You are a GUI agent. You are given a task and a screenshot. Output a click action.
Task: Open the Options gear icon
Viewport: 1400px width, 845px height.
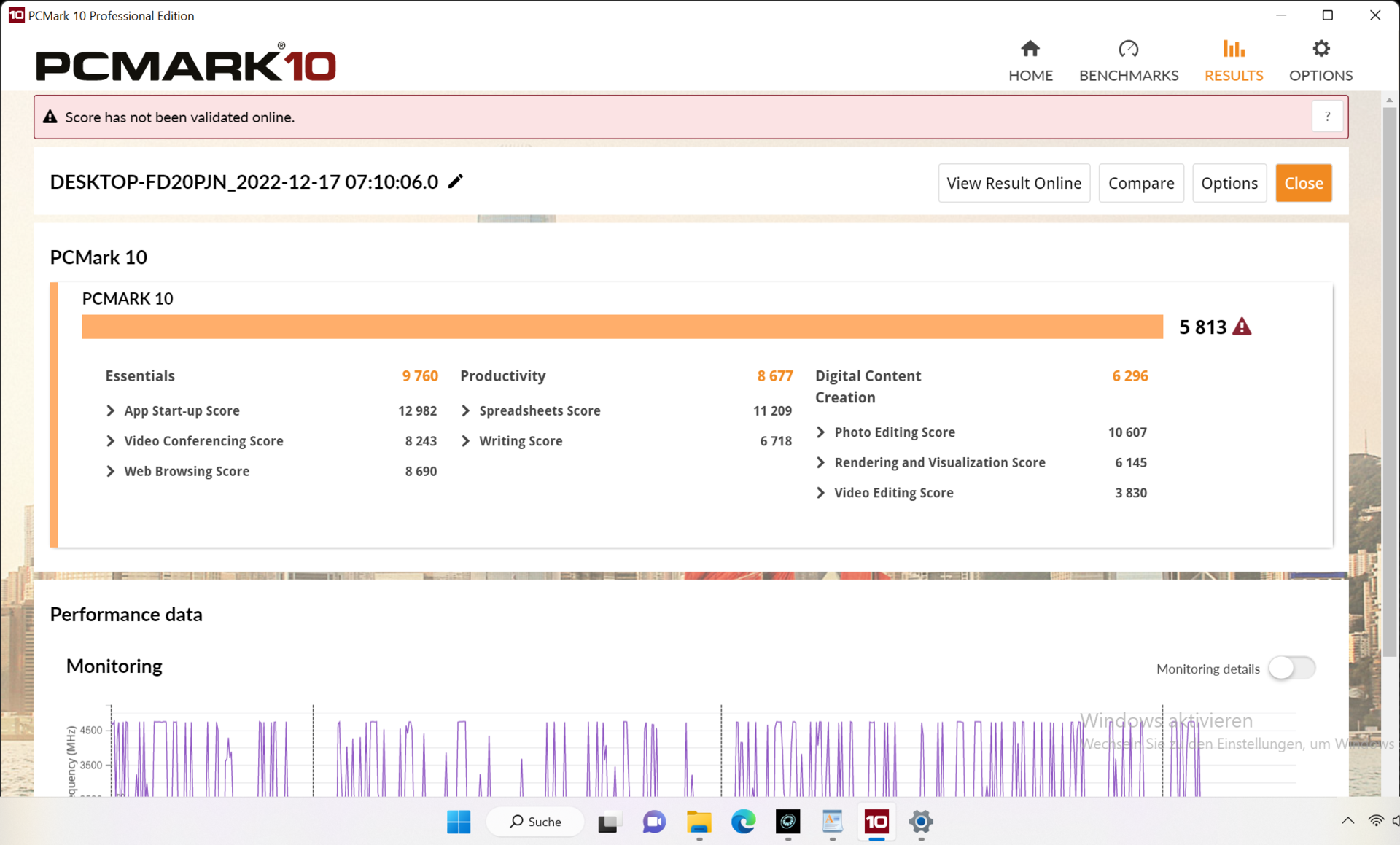click(x=1321, y=49)
